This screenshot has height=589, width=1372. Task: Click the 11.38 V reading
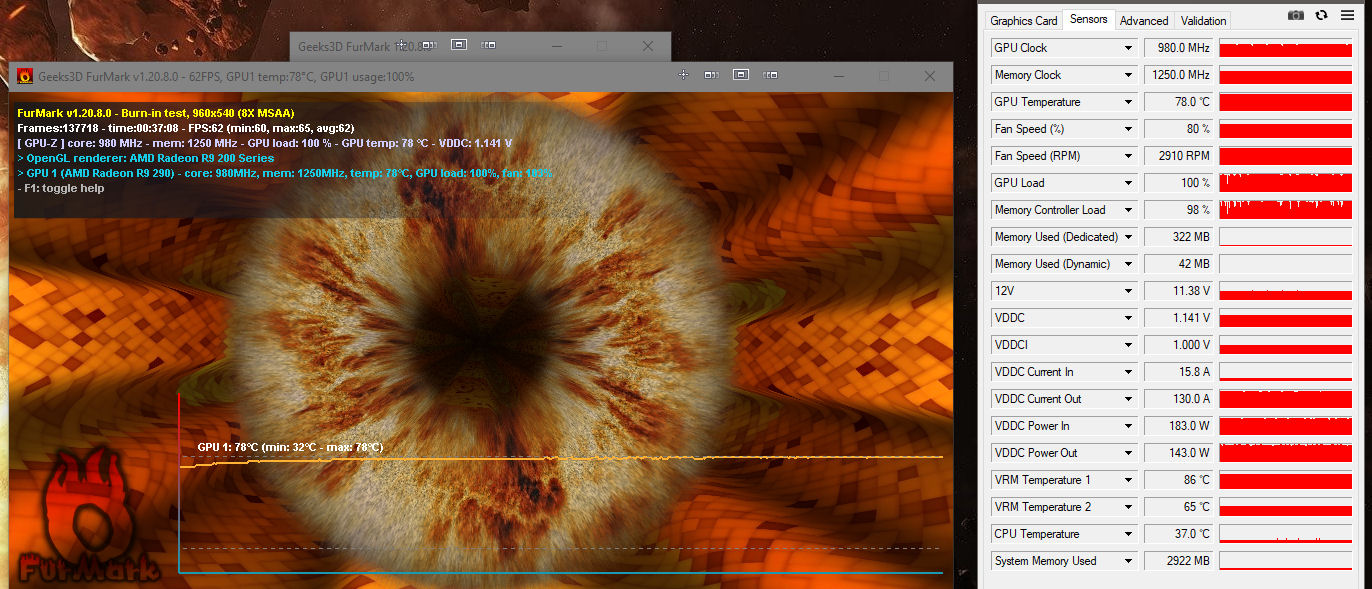coord(1179,291)
